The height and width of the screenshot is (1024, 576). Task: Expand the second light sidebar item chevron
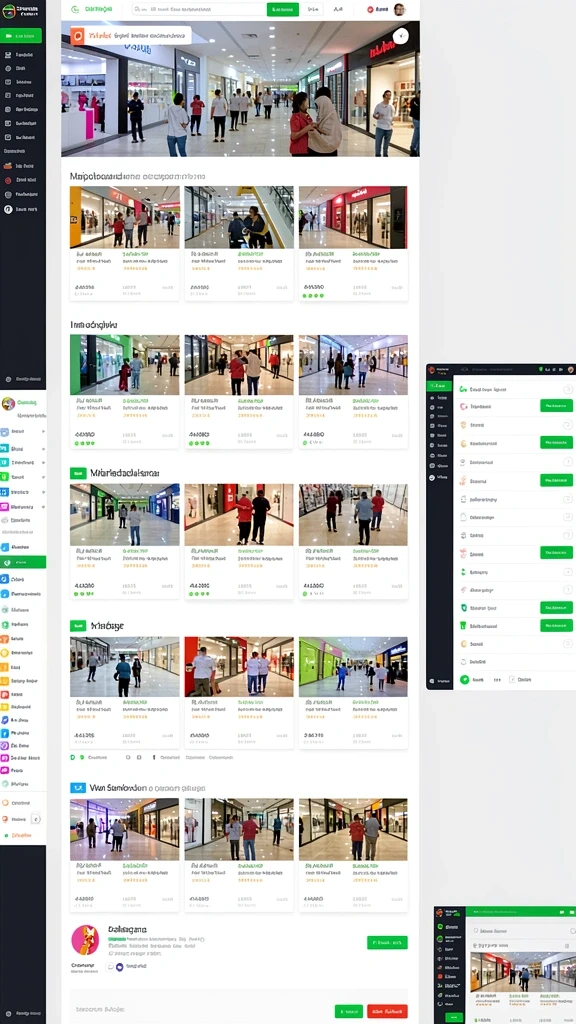pos(43,449)
